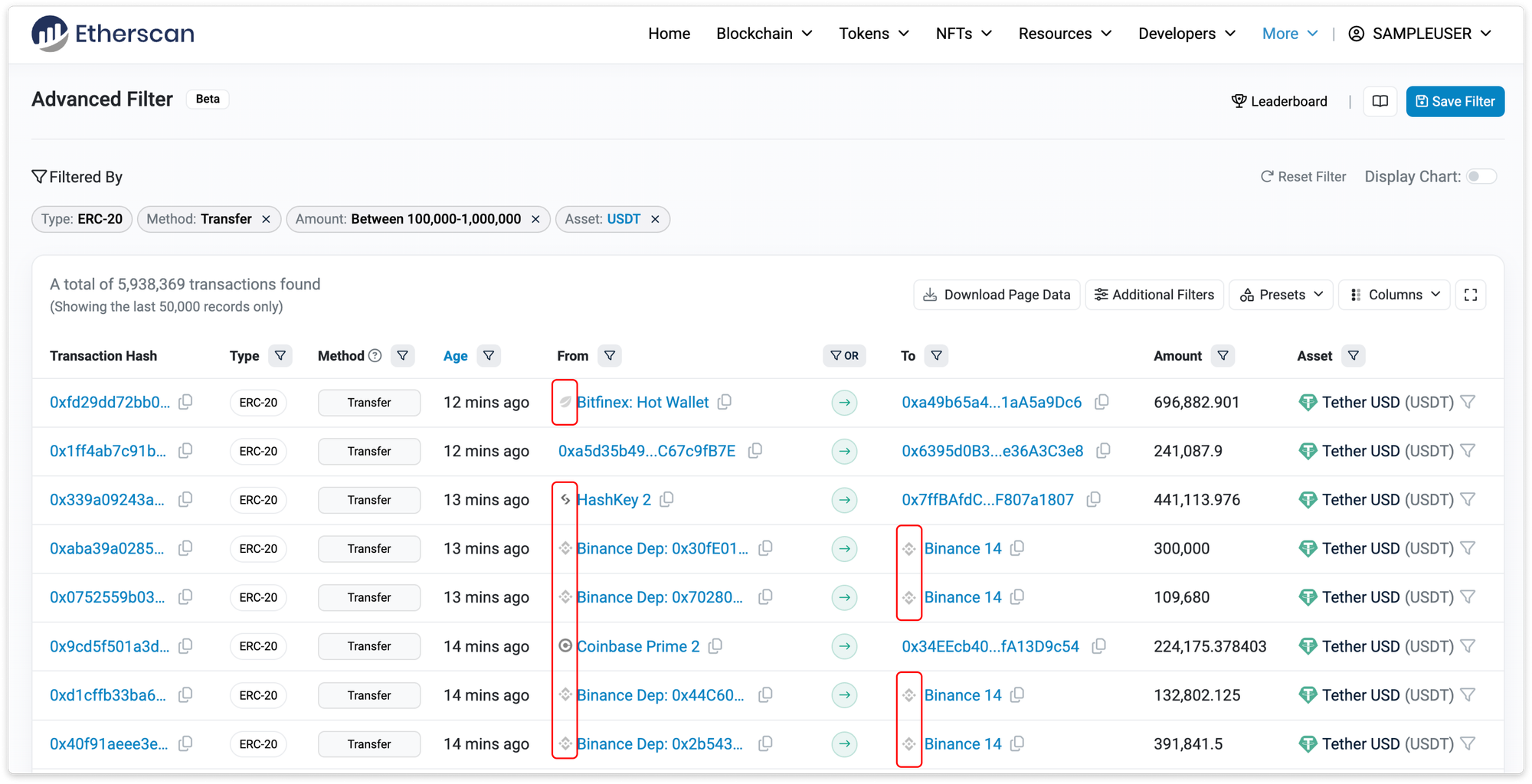Open the Blockchain menu
Image resolution: width=1532 pixels, height=784 pixels.
pos(764,34)
